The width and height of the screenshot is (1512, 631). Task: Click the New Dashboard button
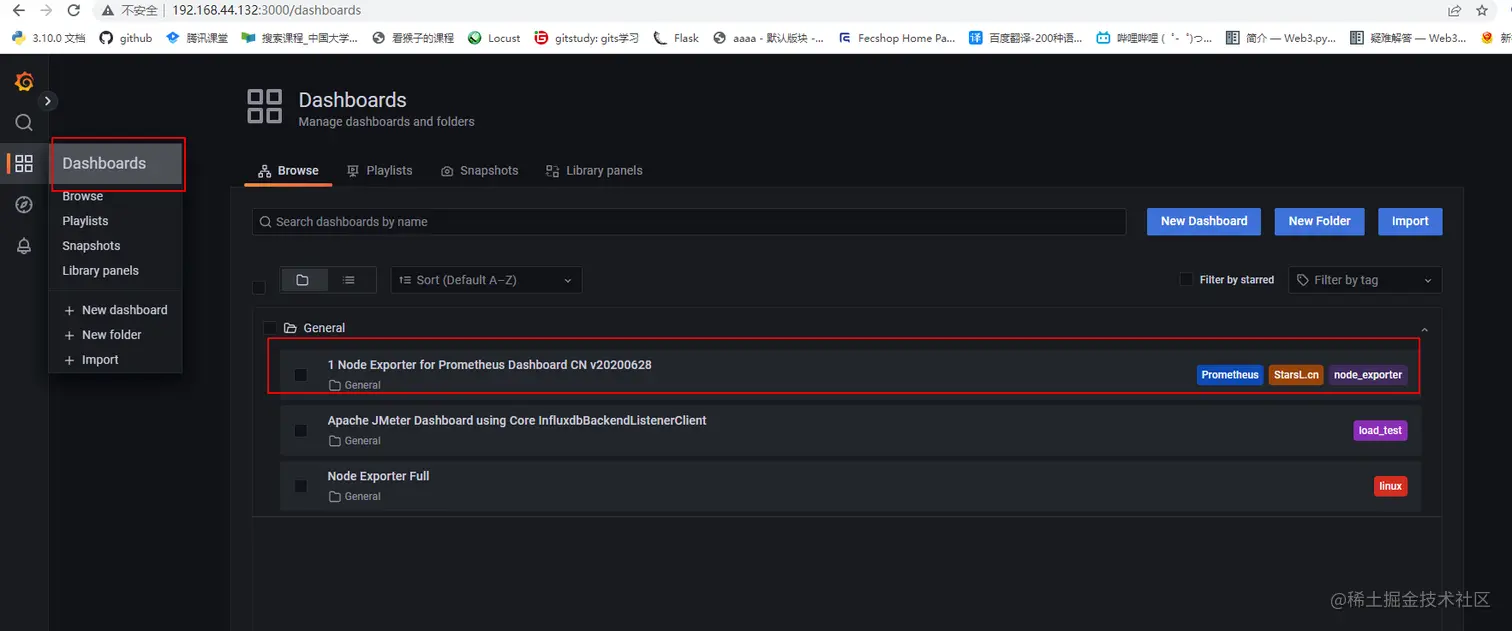pyautogui.click(x=1204, y=222)
